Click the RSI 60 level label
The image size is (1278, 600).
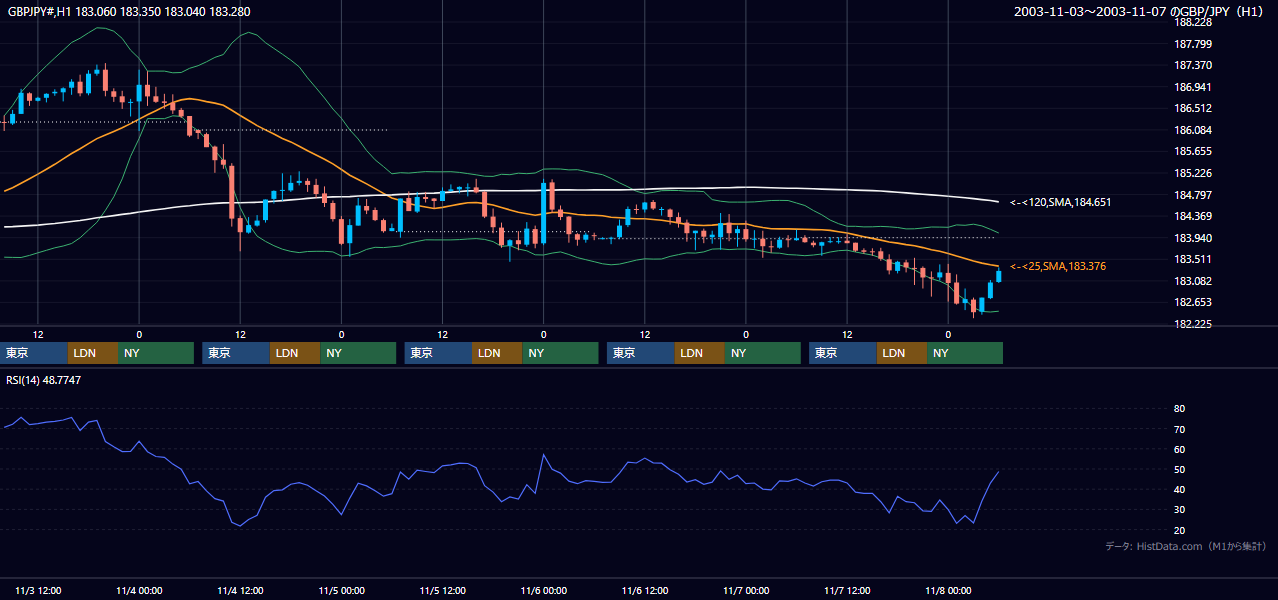tap(1179, 449)
